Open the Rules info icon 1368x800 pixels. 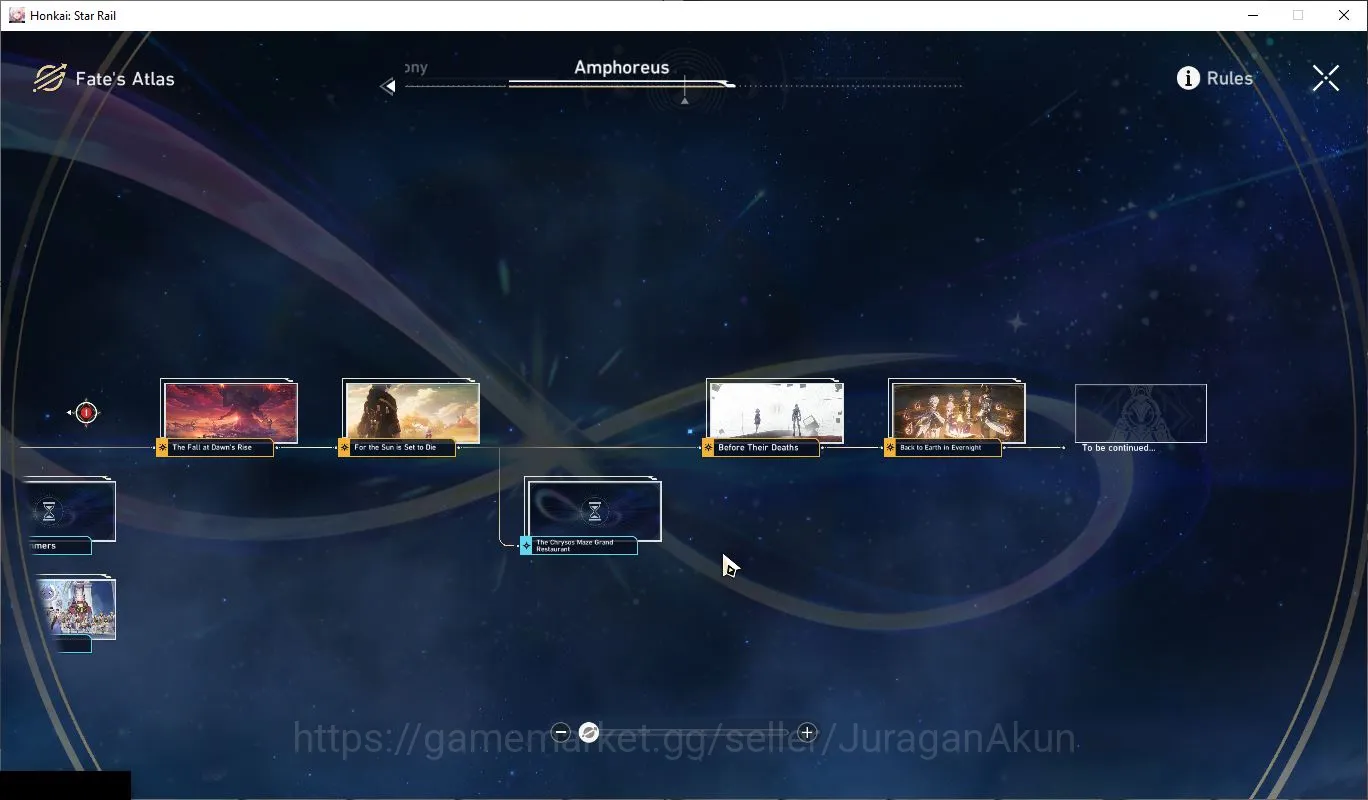coord(1188,78)
